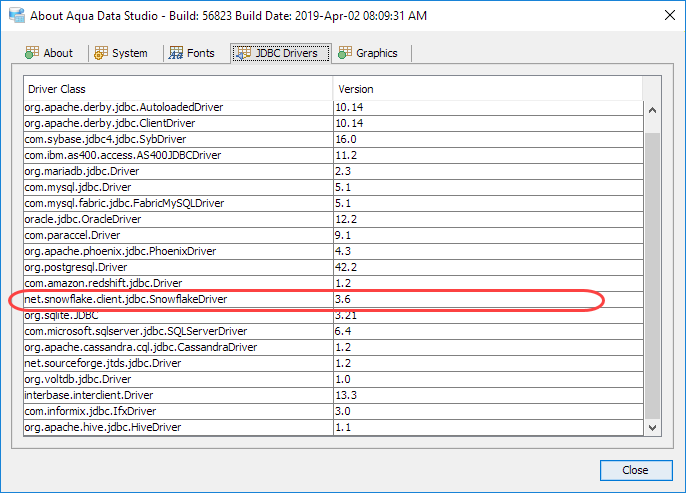Click version 6.4 of SQLServer driver

pos(343,331)
